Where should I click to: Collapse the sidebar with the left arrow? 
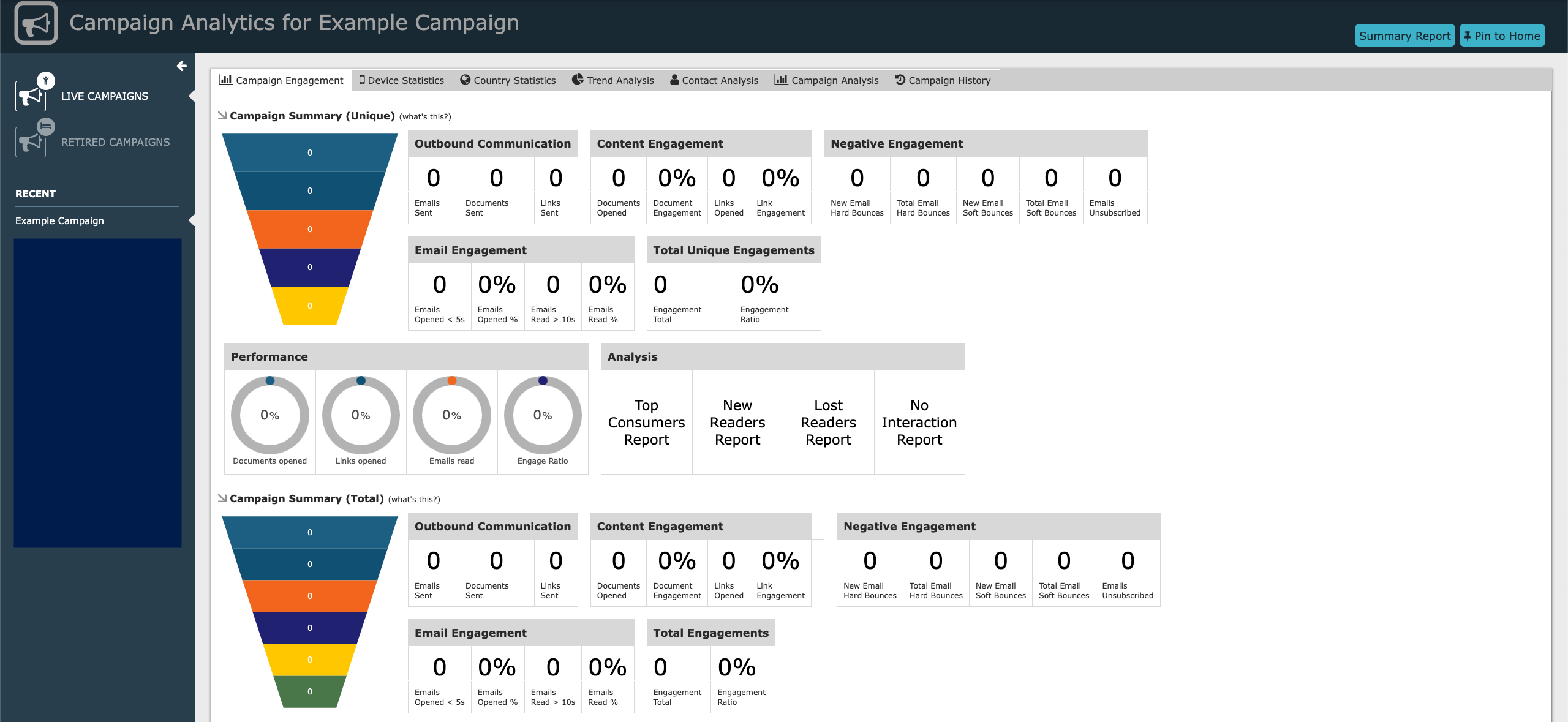coord(181,66)
